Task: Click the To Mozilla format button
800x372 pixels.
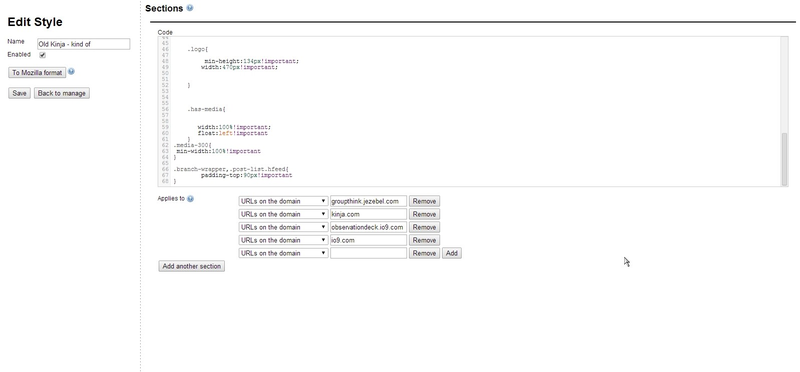Action: coord(37,72)
